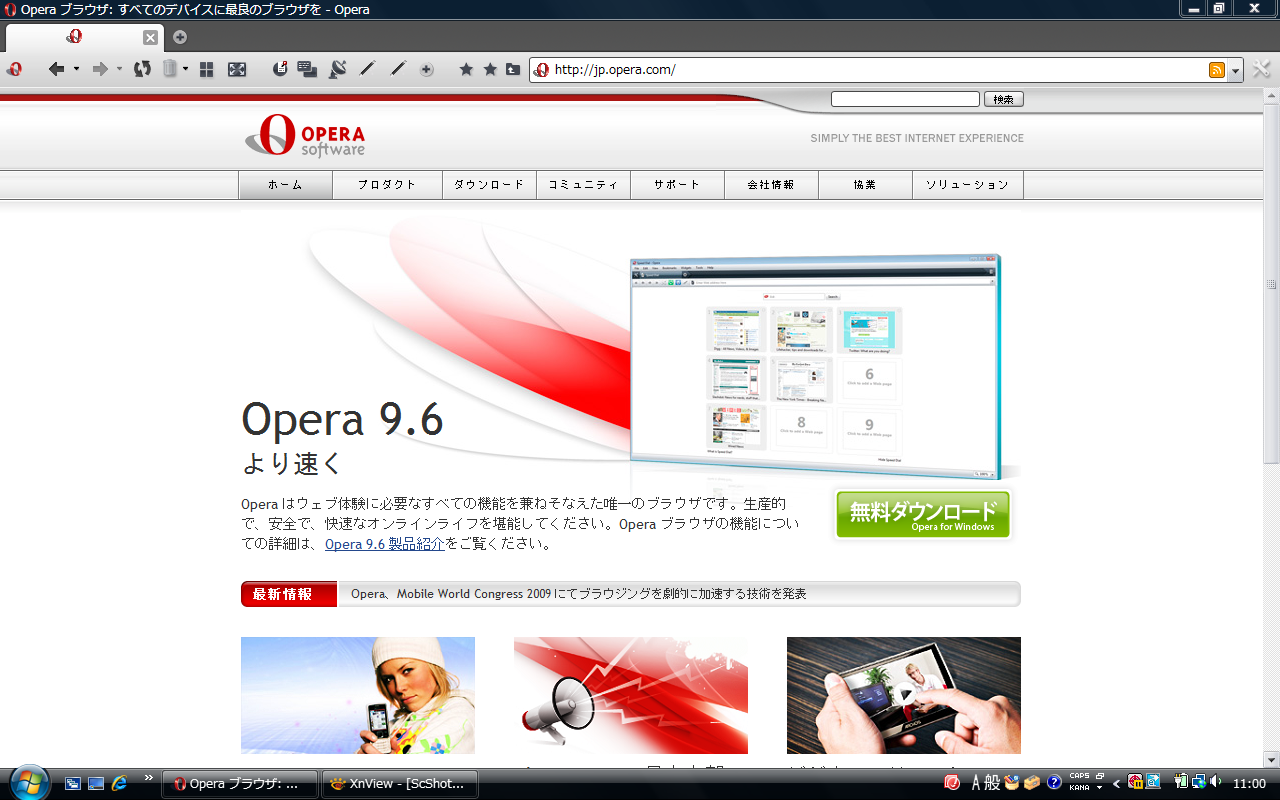The height and width of the screenshot is (800, 1280).
Task: Click the round plus icon in toolbar
Action: click(427, 70)
